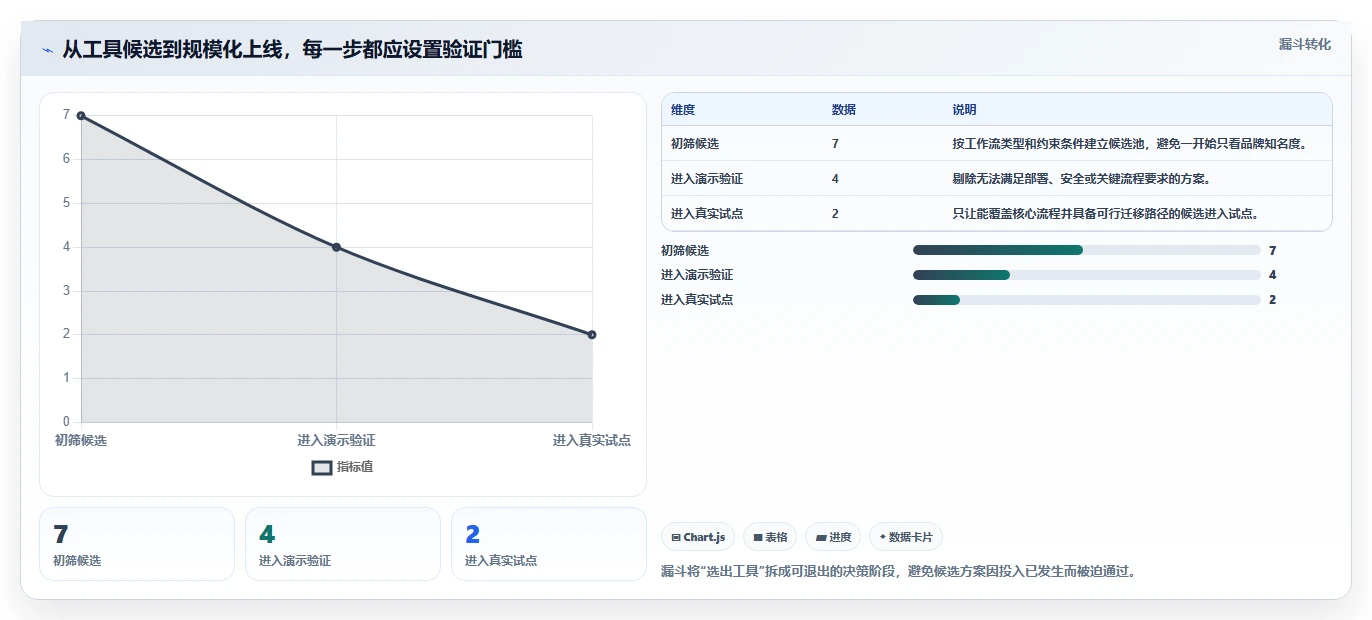Click the chart data point for 进入真实试点
This screenshot has width=1372, height=620.
click(592, 335)
